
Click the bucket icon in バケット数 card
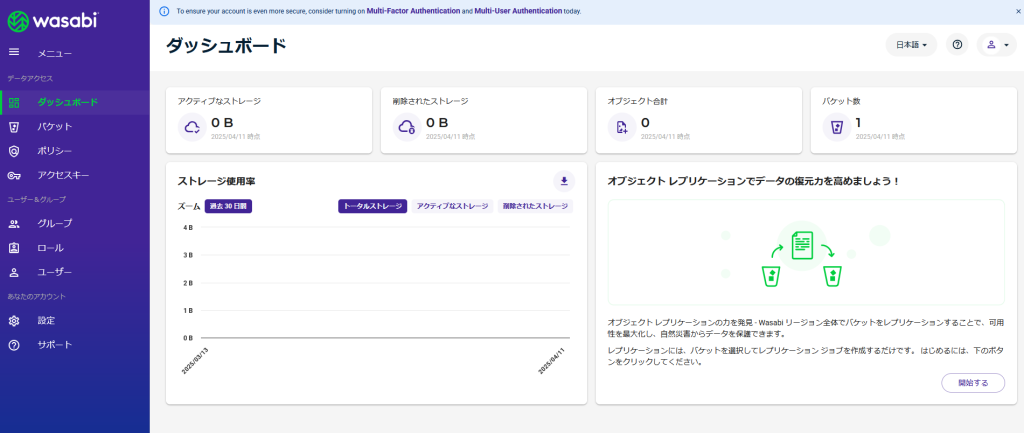(837, 127)
